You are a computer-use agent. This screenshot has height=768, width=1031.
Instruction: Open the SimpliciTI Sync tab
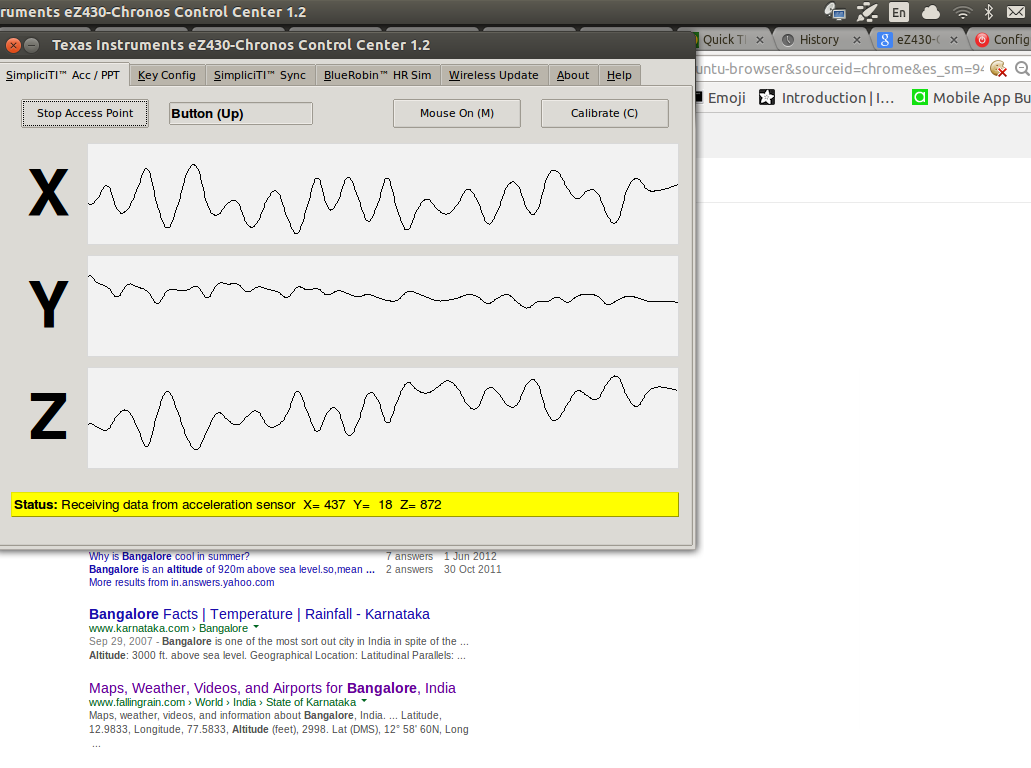260,75
